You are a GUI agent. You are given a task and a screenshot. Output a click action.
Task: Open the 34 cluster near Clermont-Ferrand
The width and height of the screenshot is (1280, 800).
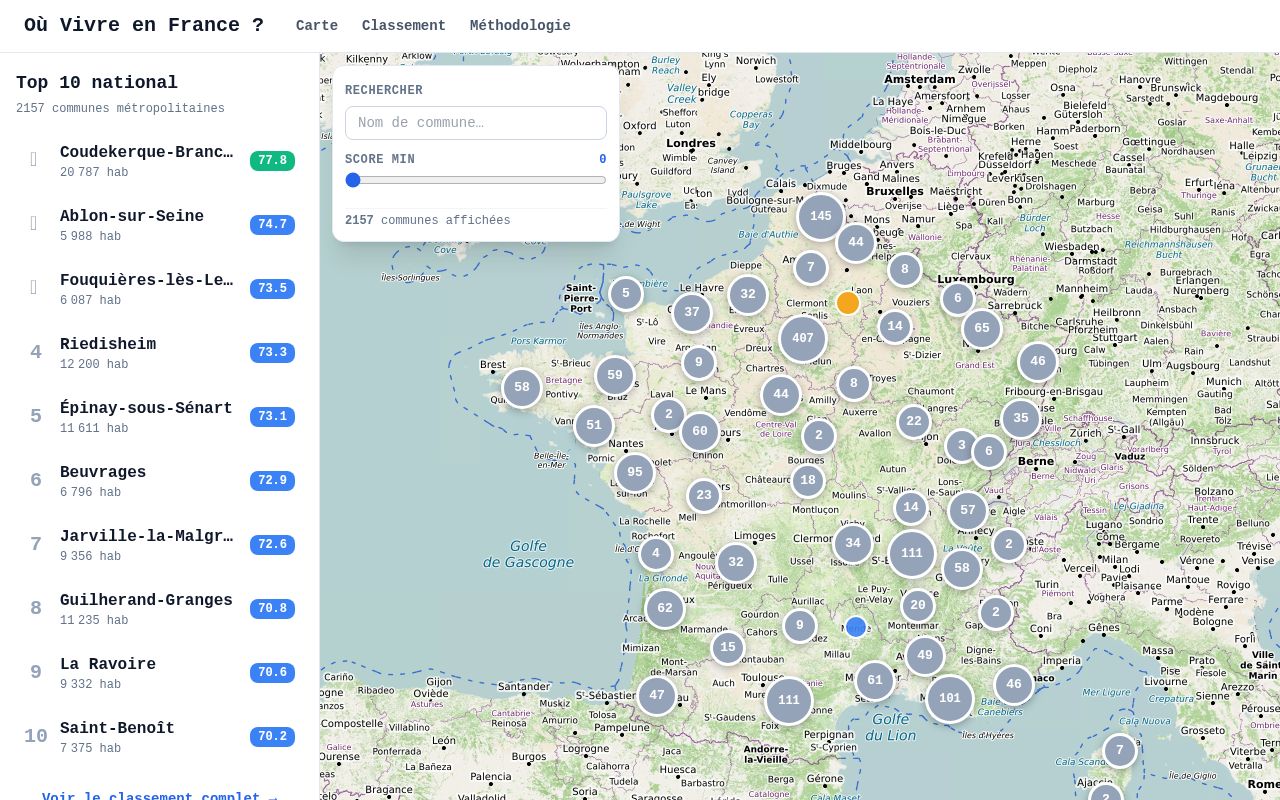(x=853, y=544)
